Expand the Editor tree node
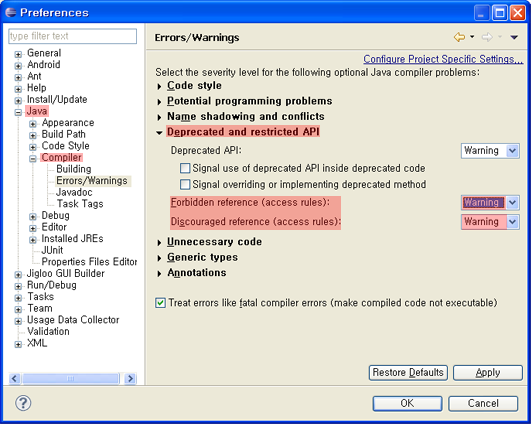Viewport: 531px width, 424px height. pos(33,228)
